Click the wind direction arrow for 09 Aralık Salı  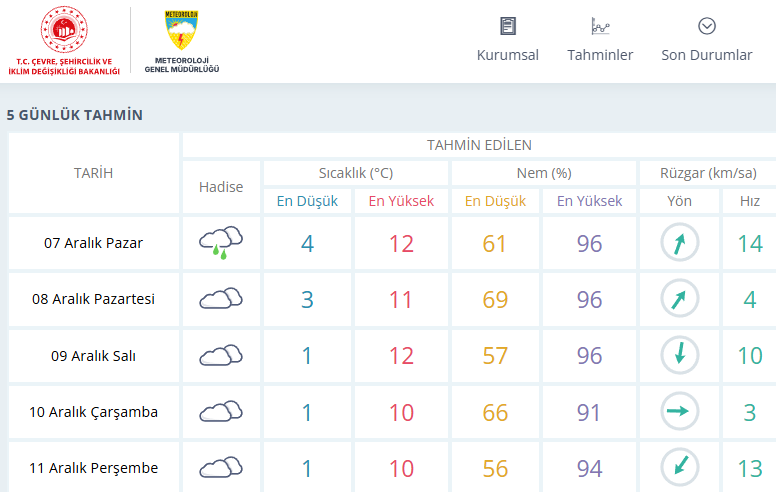[680, 355]
